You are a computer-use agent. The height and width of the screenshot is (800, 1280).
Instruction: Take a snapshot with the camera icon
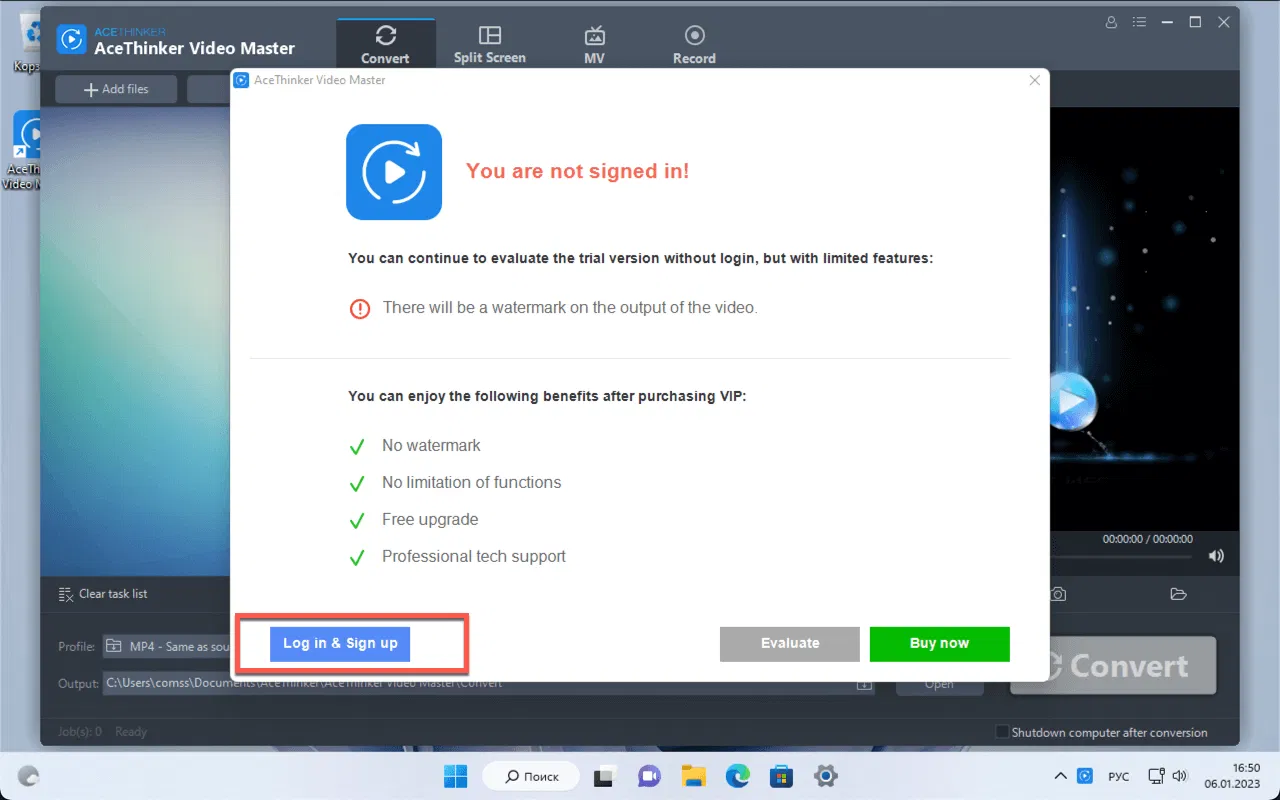(1058, 594)
